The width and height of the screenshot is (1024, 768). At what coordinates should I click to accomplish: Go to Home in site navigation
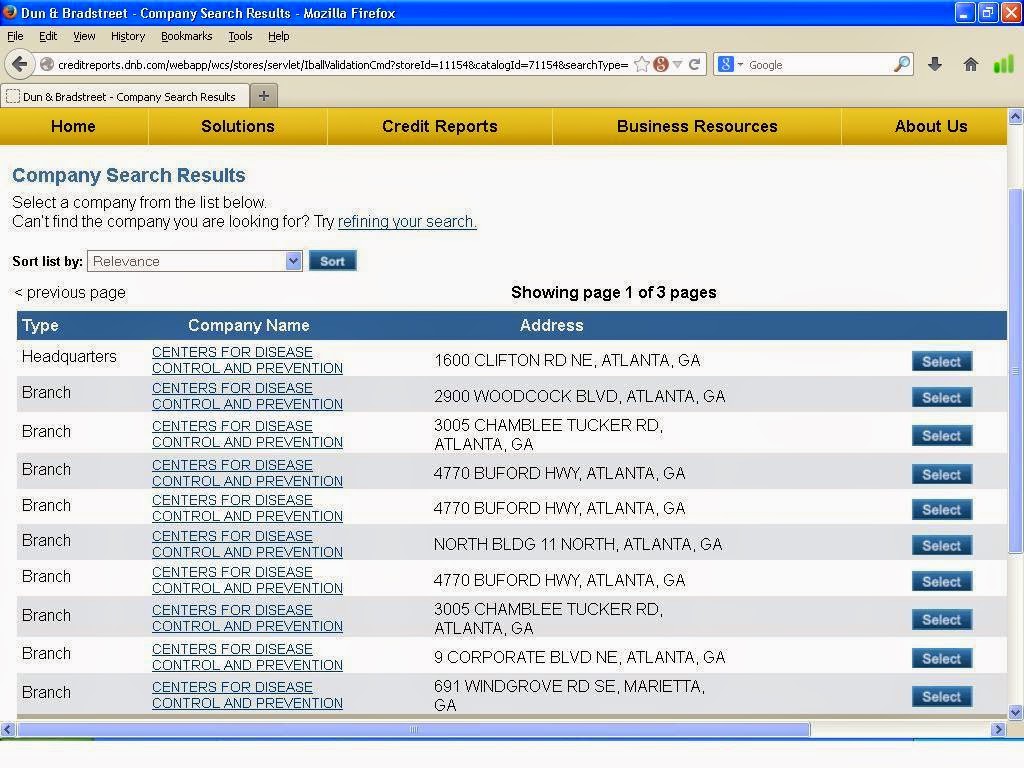coord(73,126)
